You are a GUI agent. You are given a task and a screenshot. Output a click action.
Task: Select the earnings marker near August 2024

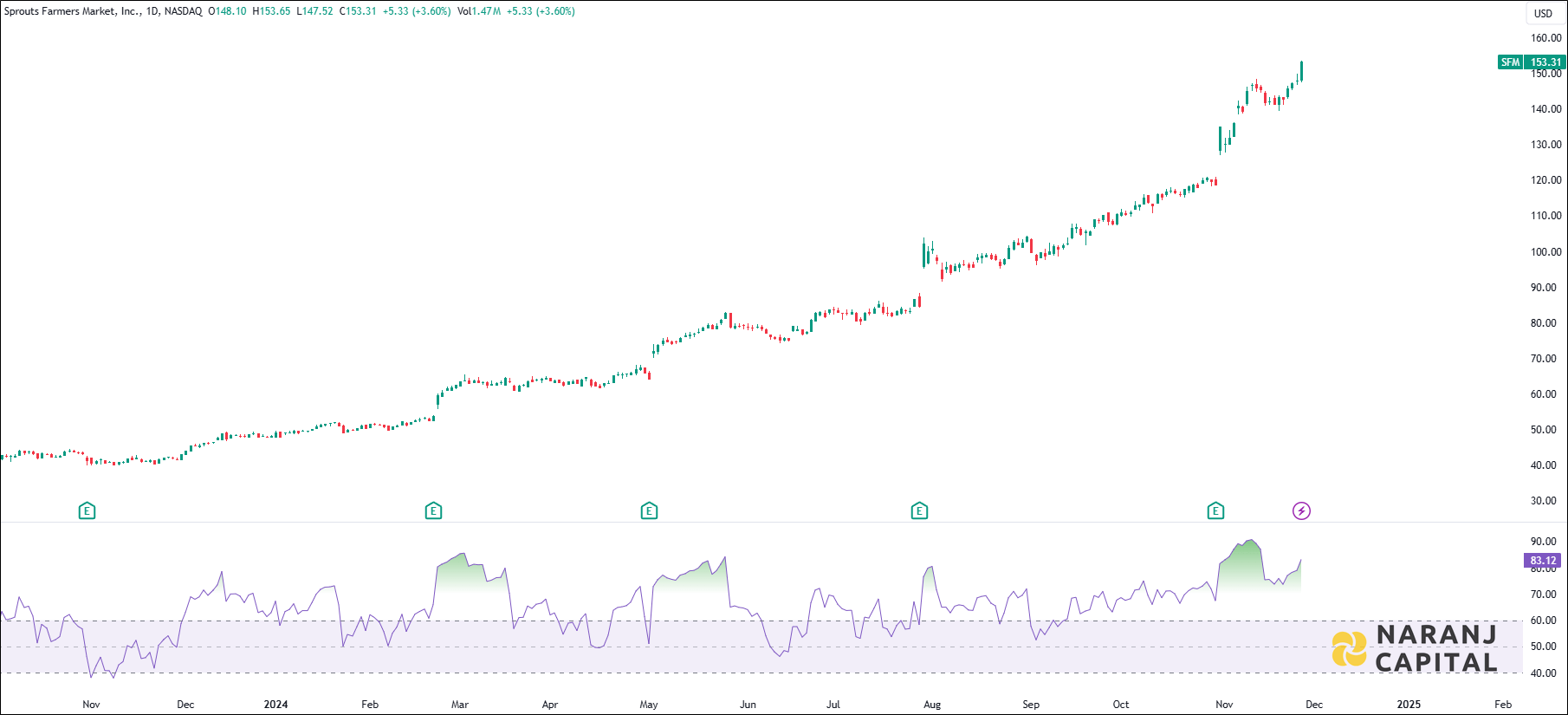[x=919, y=511]
